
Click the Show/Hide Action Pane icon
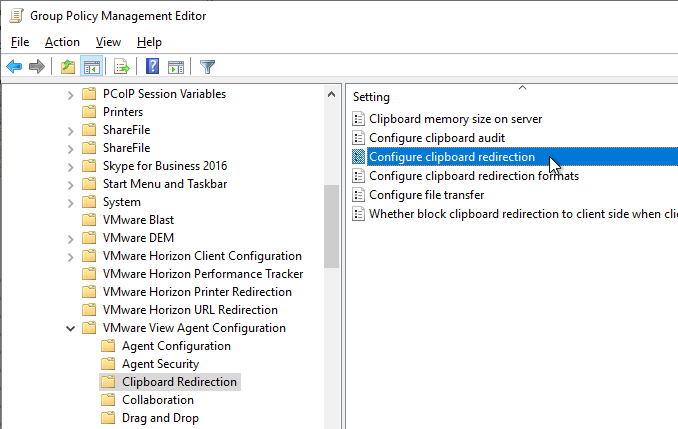(176, 67)
